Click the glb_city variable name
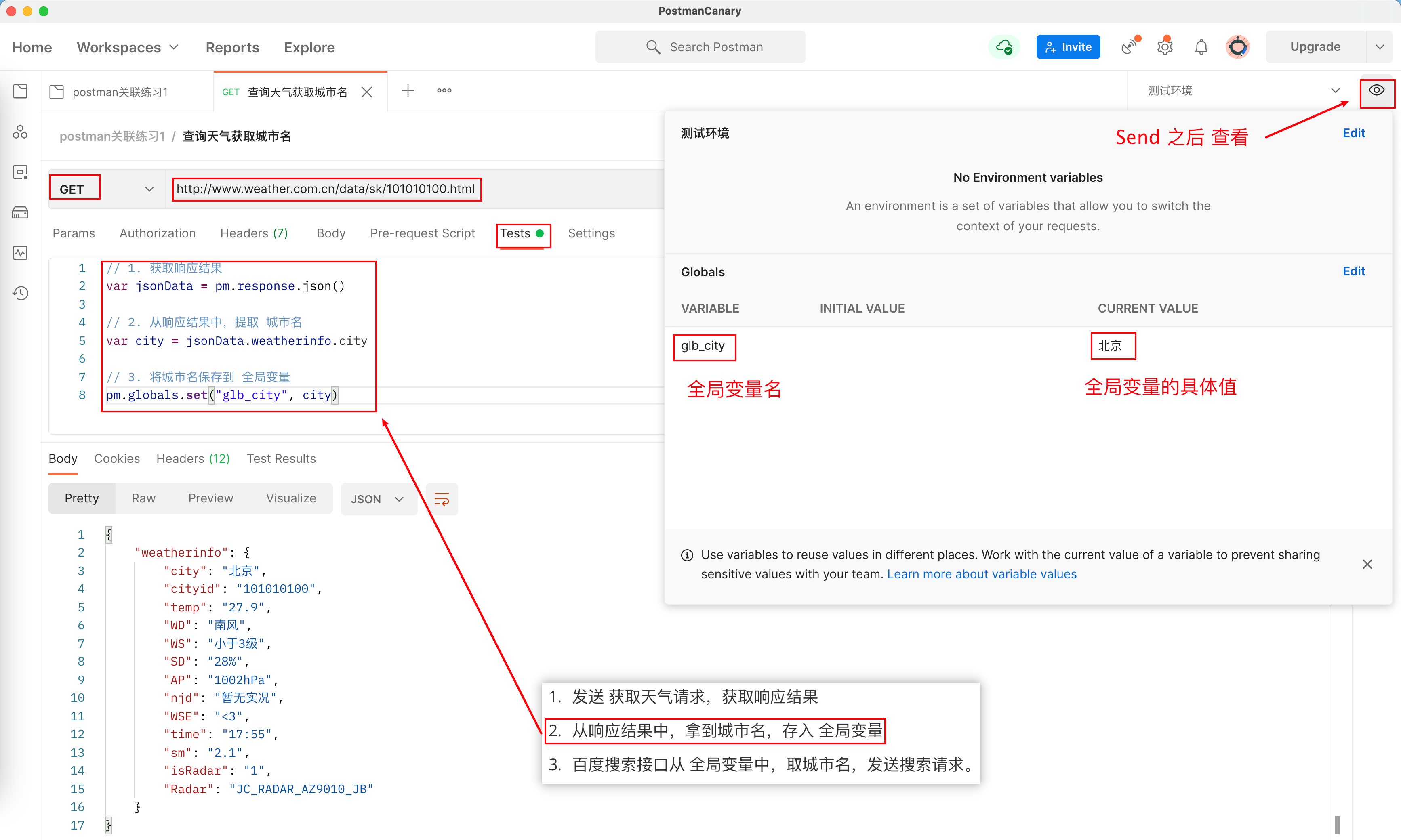The width and height of the screenshot is (1401, 840). pos(703,346)
